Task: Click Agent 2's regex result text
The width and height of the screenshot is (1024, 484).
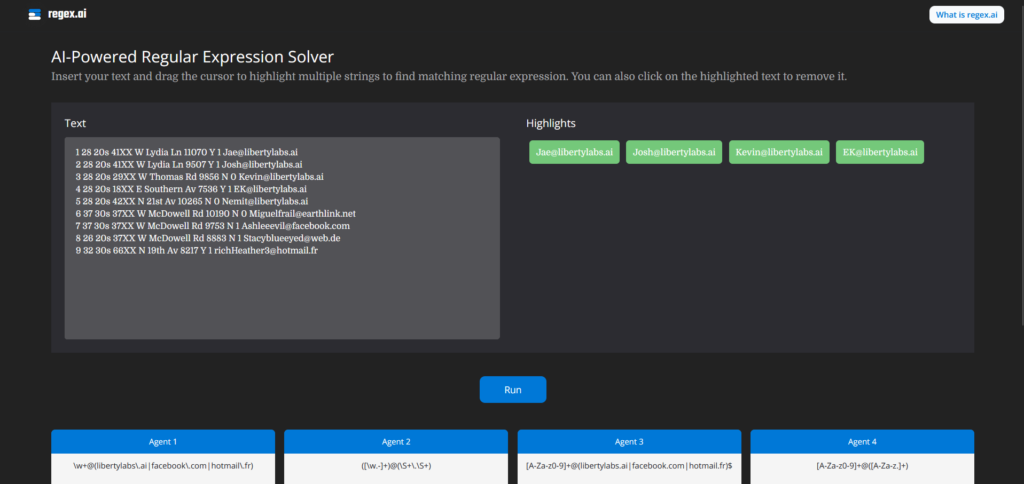Action: [396, 466]
